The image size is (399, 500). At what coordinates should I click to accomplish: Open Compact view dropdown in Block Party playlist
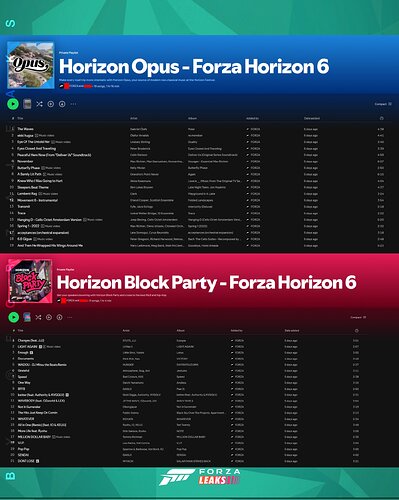[x=358, y=317]
